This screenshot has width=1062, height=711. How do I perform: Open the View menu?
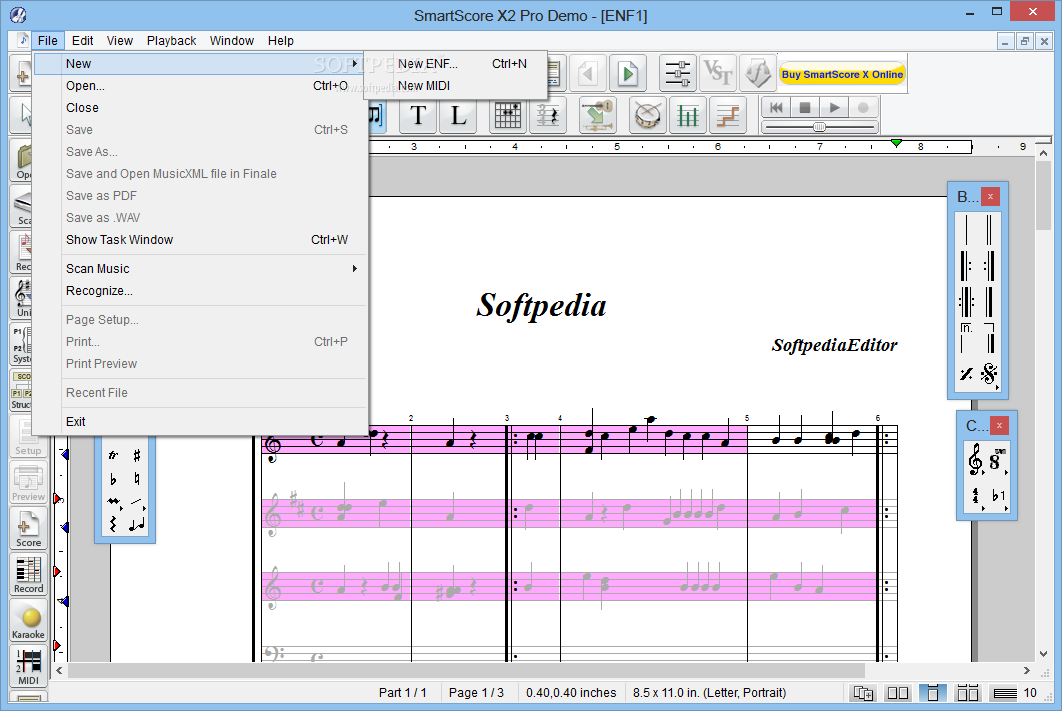coord(120,41)
